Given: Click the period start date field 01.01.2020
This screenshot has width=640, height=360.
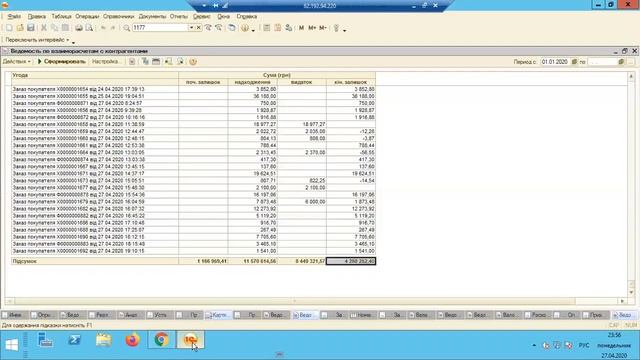Looking at the screenshot, I should [555, 62].
